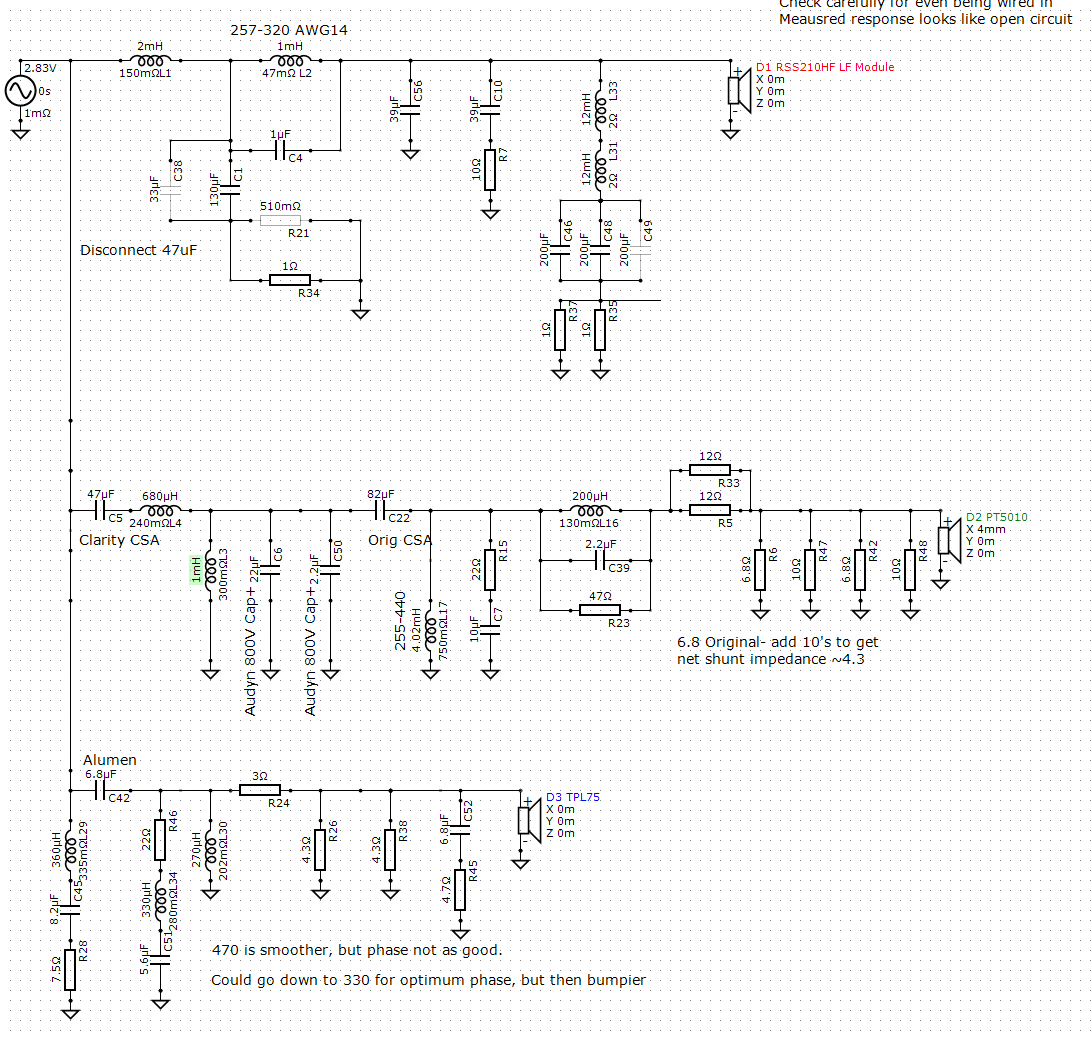Select the 1mH inductor L2

click(x=290, y=61)
